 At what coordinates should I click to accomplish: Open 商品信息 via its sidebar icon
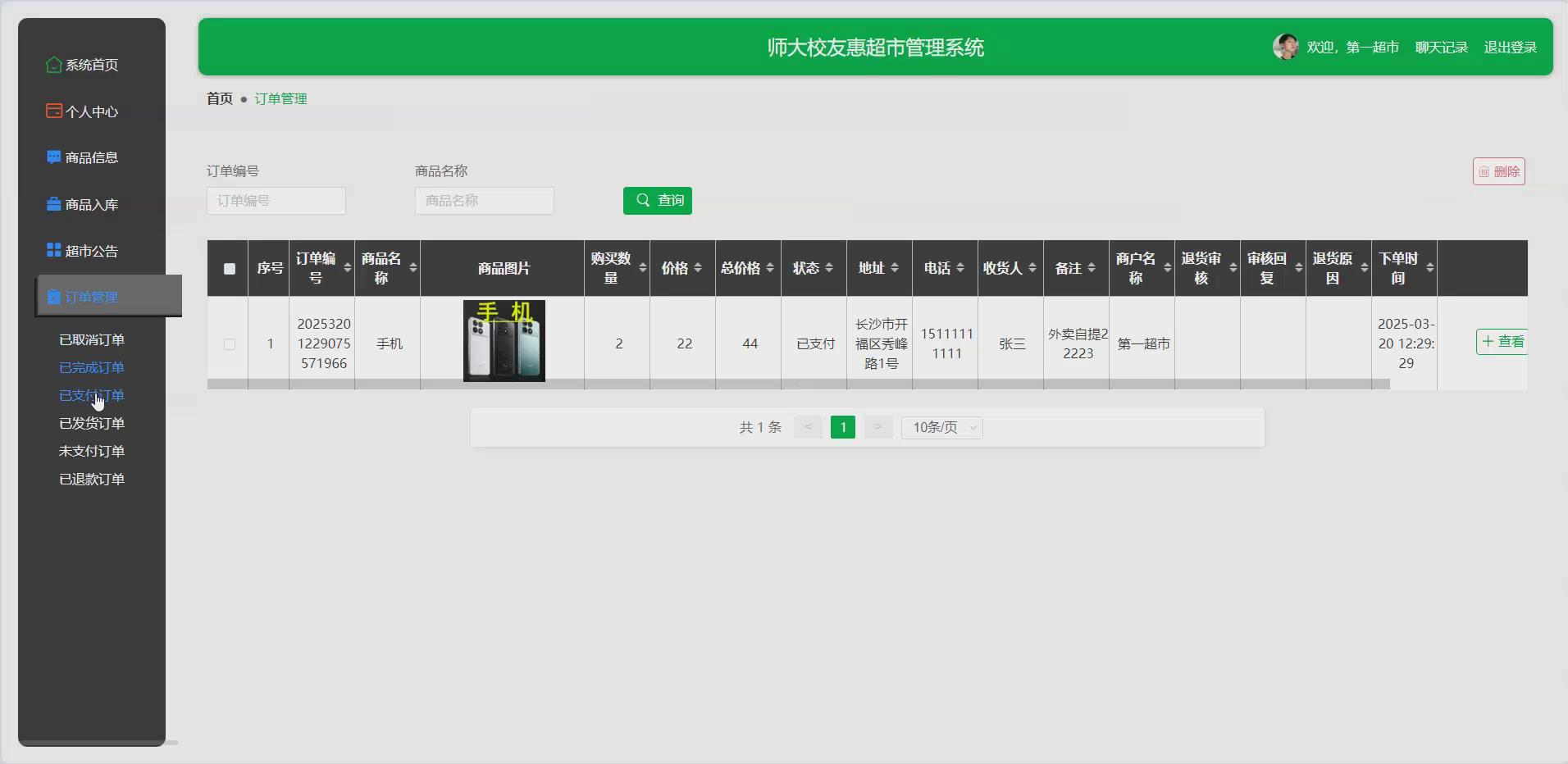(x=52, y=157)
